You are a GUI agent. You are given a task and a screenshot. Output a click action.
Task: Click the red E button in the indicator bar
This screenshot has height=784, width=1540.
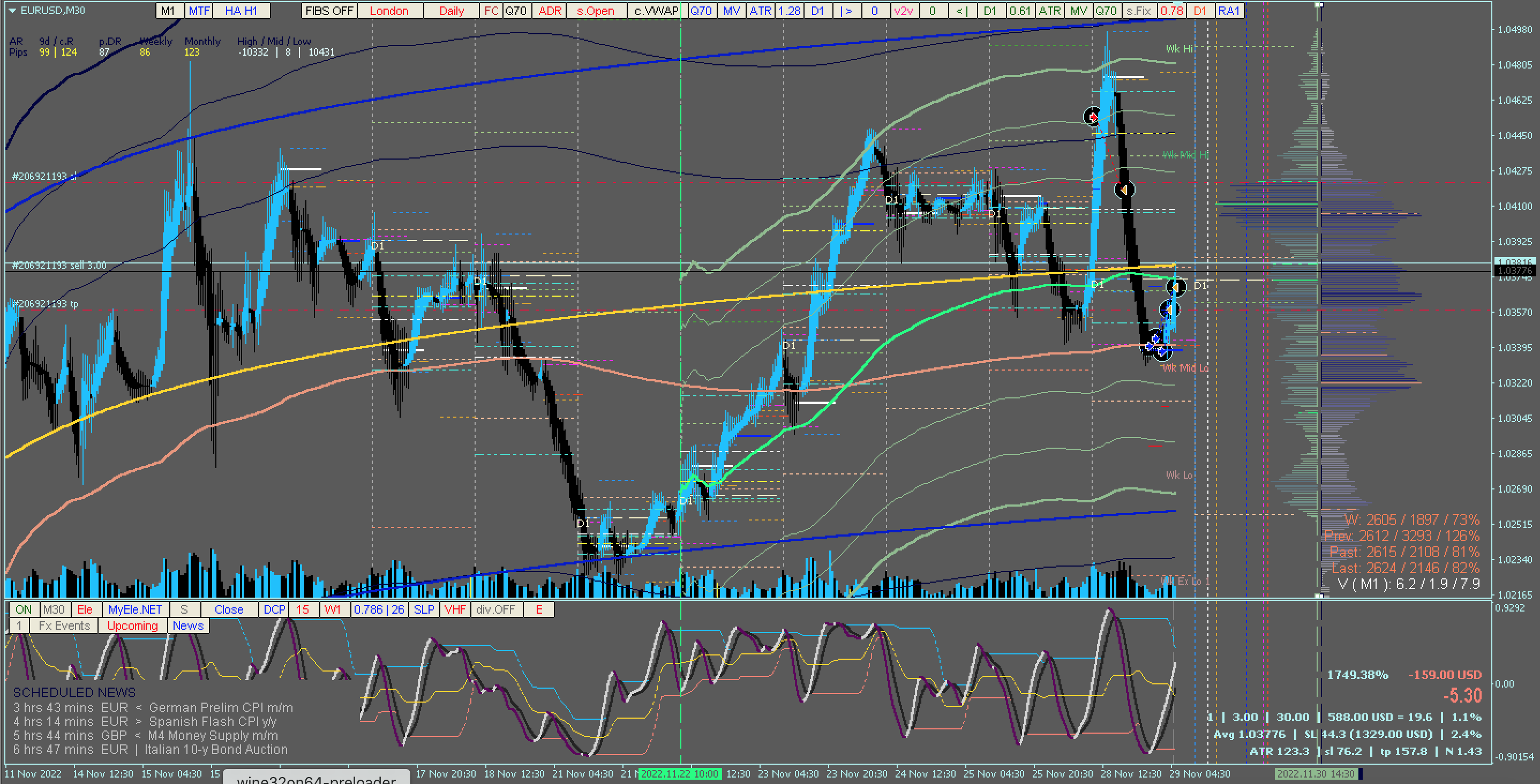[x=539, y=609]
